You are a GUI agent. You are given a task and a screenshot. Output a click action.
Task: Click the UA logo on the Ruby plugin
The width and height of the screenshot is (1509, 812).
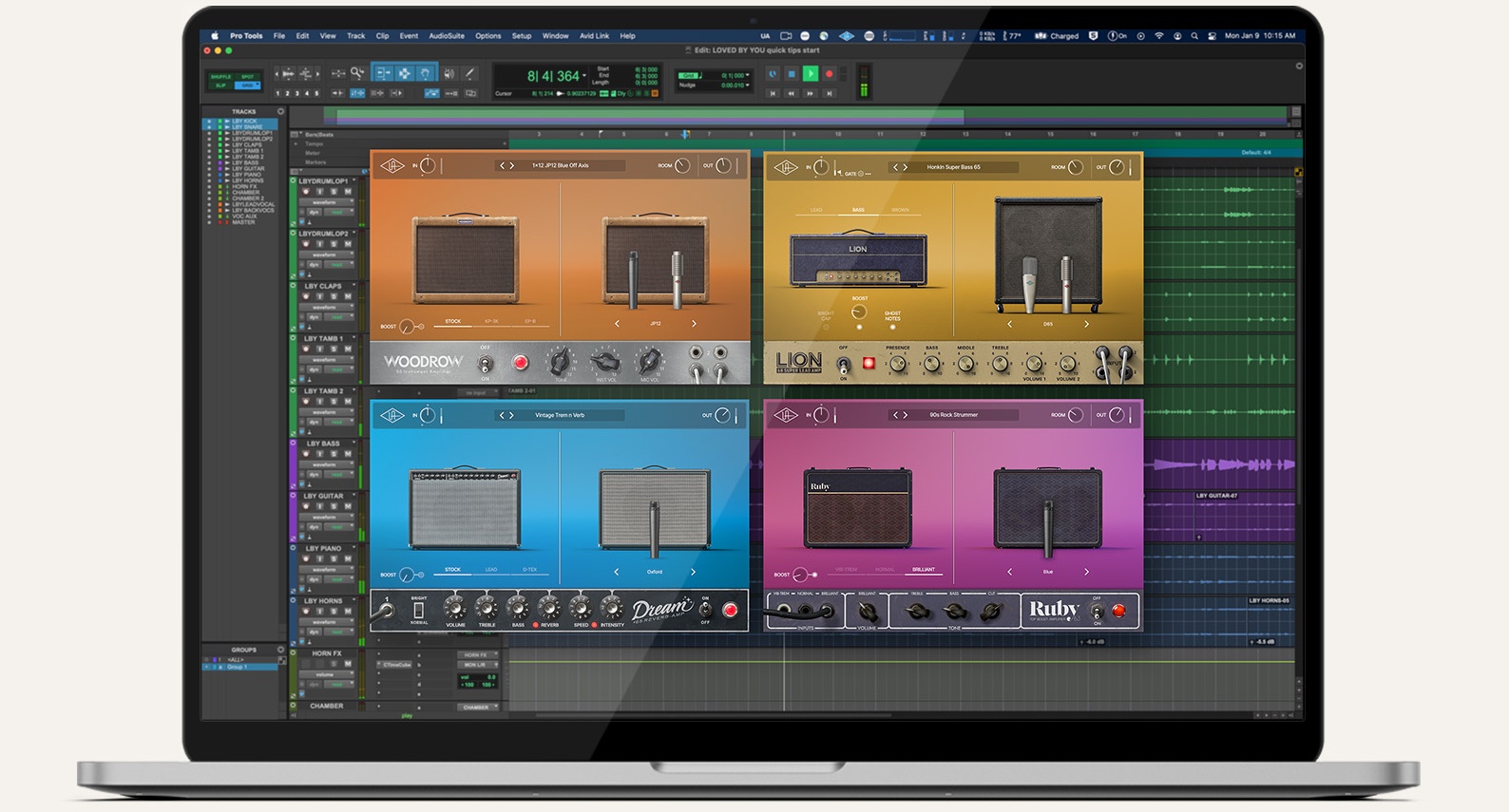point(786,415)
